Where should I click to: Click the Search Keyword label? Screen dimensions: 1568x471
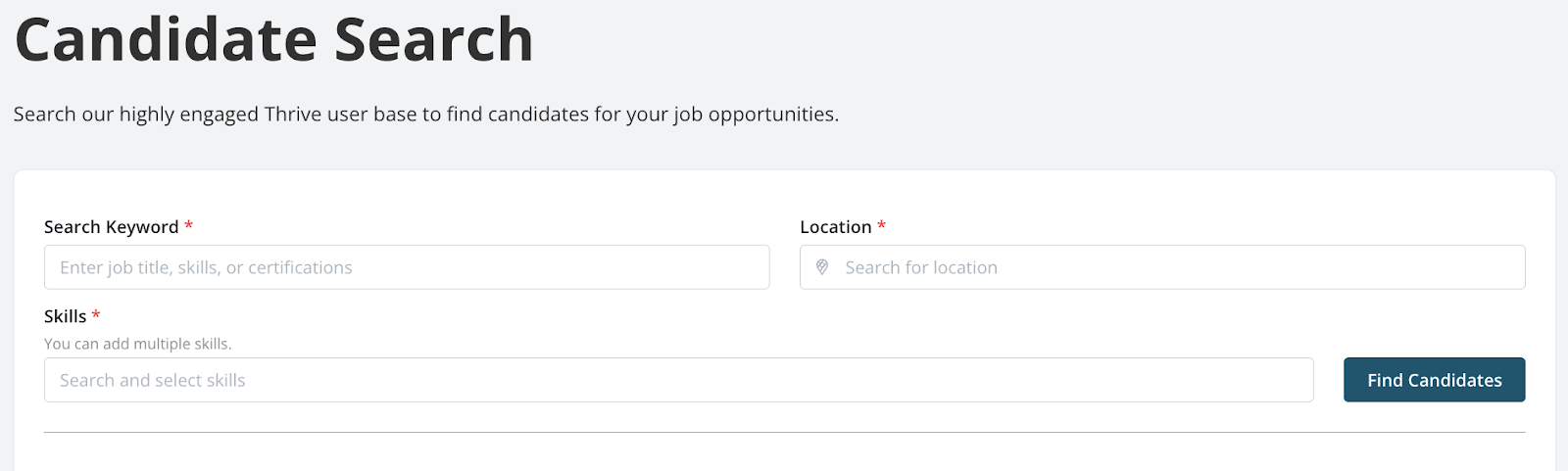(111, 227)
